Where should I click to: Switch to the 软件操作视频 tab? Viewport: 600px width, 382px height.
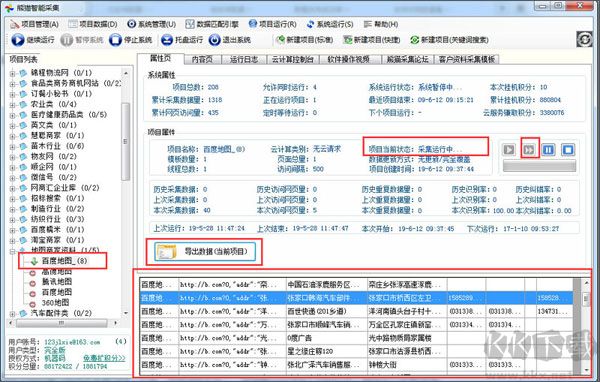tap(349, 59)
